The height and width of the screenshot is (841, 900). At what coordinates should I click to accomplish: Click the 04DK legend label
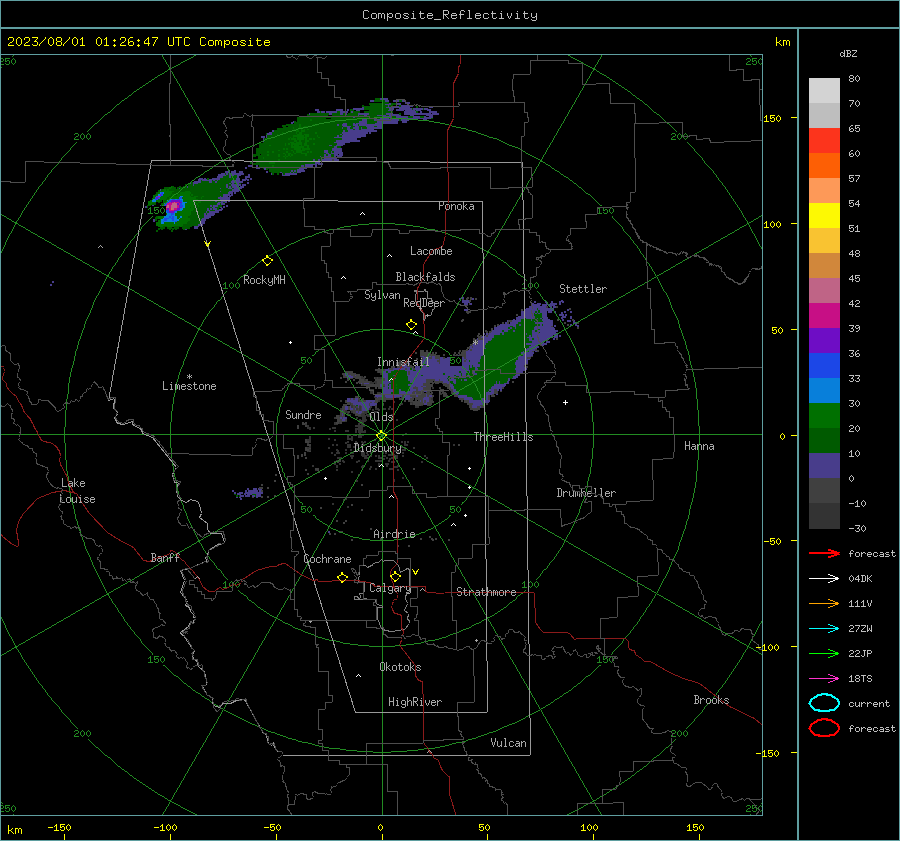(x=860, y=579)
